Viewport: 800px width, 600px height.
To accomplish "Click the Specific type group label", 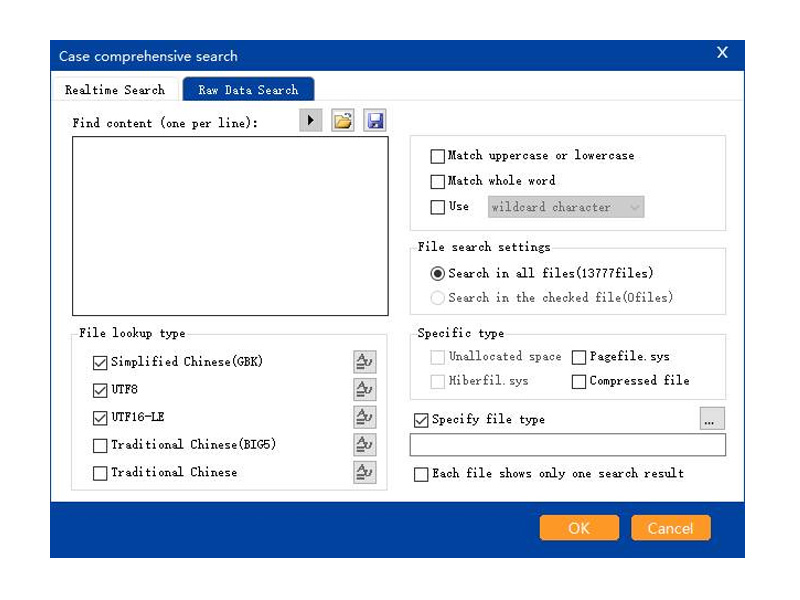I will point(461,333).
